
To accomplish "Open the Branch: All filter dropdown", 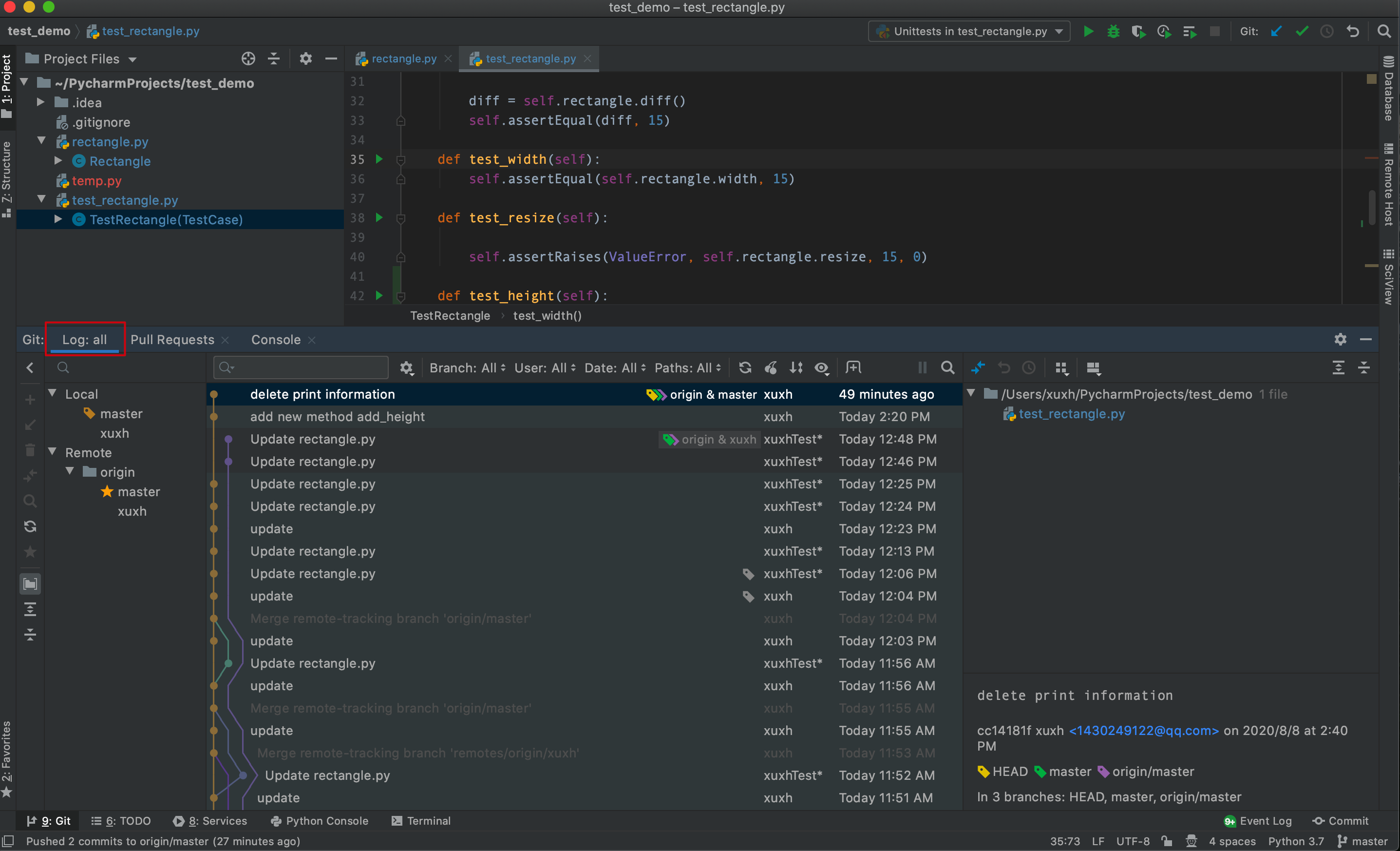I will (467, 368).
